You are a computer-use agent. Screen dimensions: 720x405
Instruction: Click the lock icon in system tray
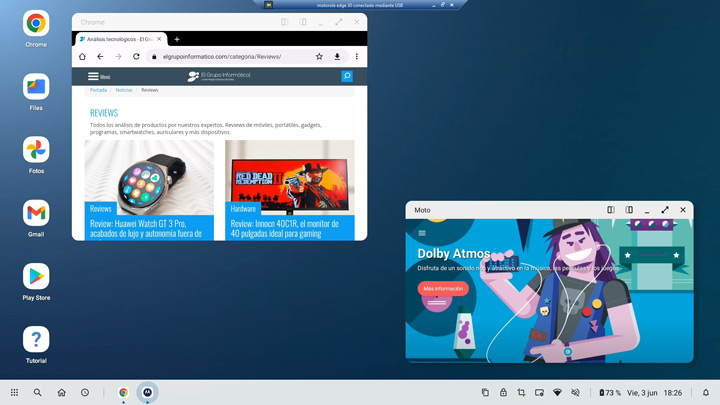[x=503, y=393]
